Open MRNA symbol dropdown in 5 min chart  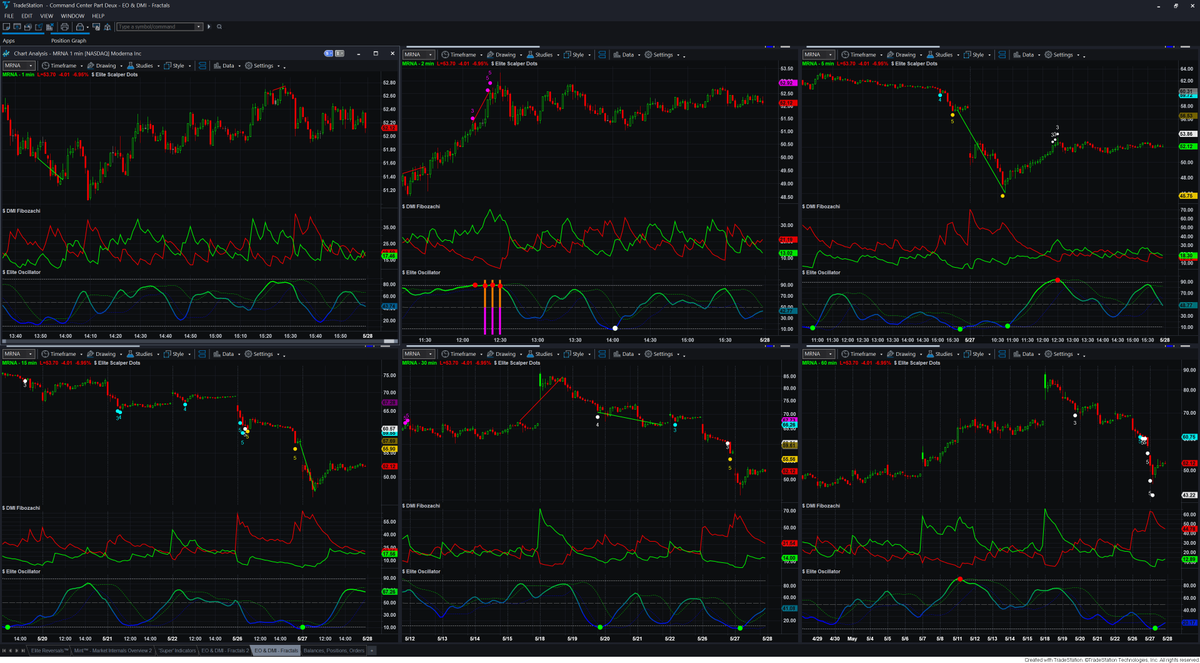(832, 54)
